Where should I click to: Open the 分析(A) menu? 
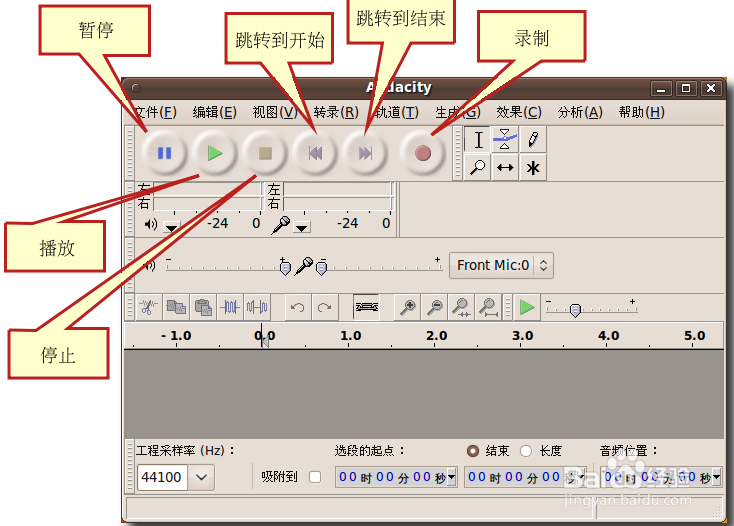(580, 112)
